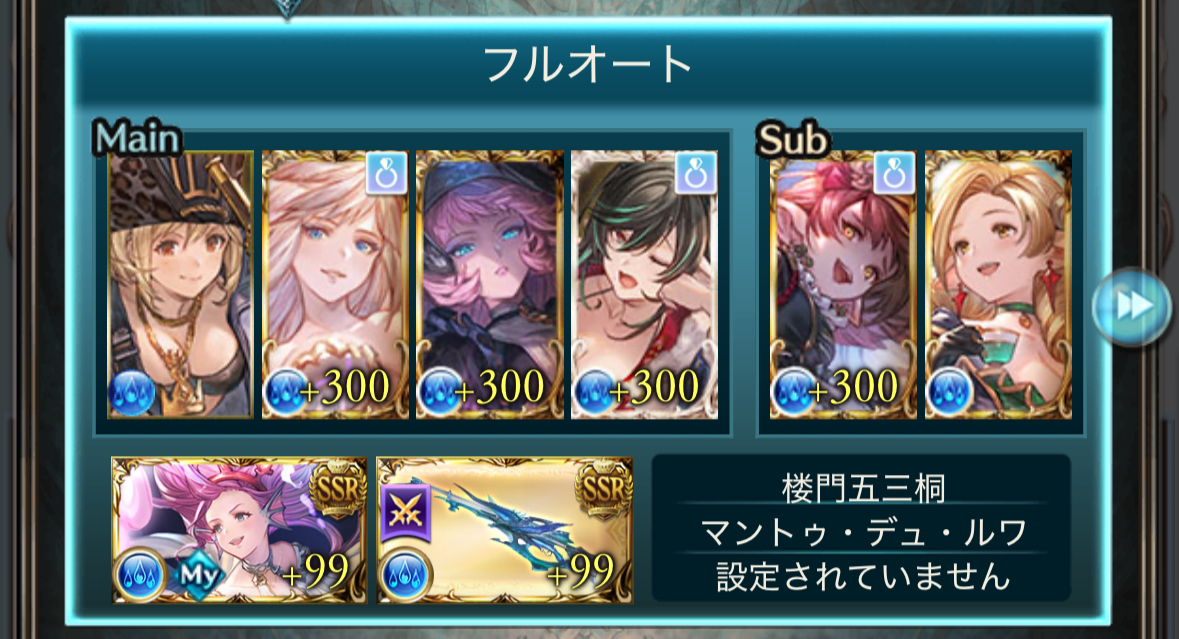The height and width of the screenshot is (639, 1179).
Task: Select the 楼門五三桐 skill entry
Action: (x=862, y=488)
